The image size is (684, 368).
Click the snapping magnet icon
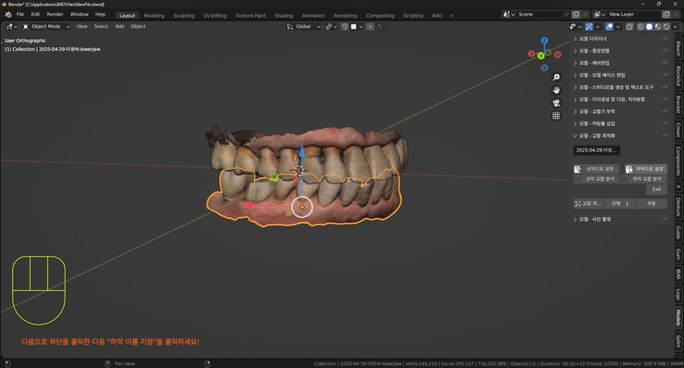pyautogui.click(x=345, y=27)
